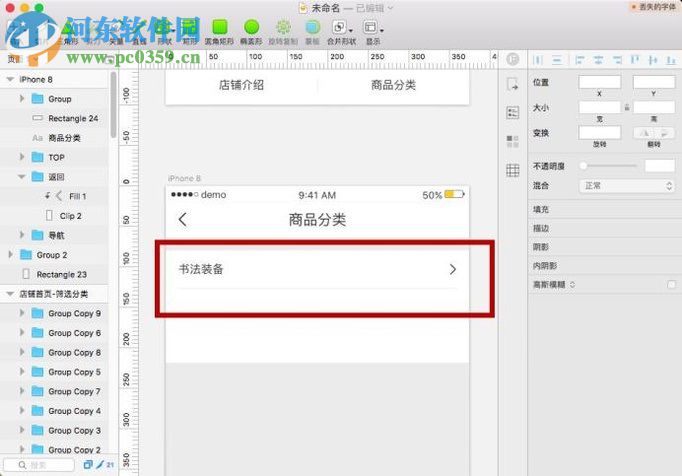This screenshot has width=682, height=476.
Task: Collapse the iPhone 8 artboard in layers
Action: [x=10, y=79]
